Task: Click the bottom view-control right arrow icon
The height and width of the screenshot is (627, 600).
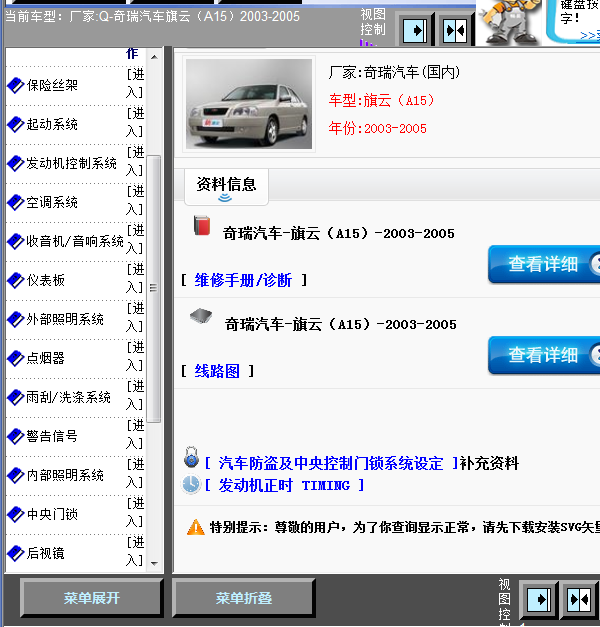Action: coord(538,599)
